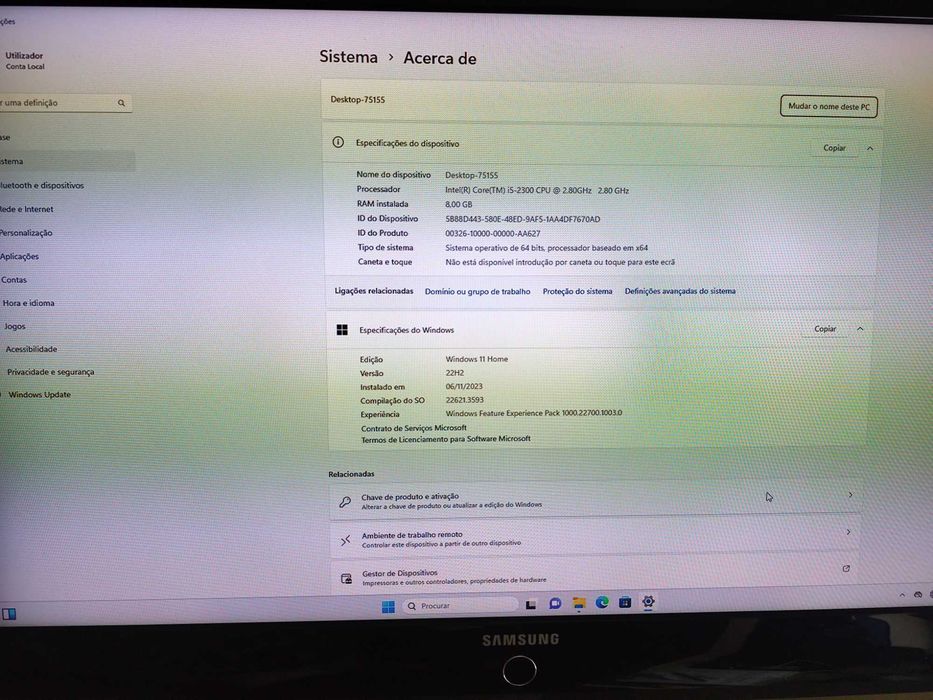Focus the settings search field

click(64, 103)
